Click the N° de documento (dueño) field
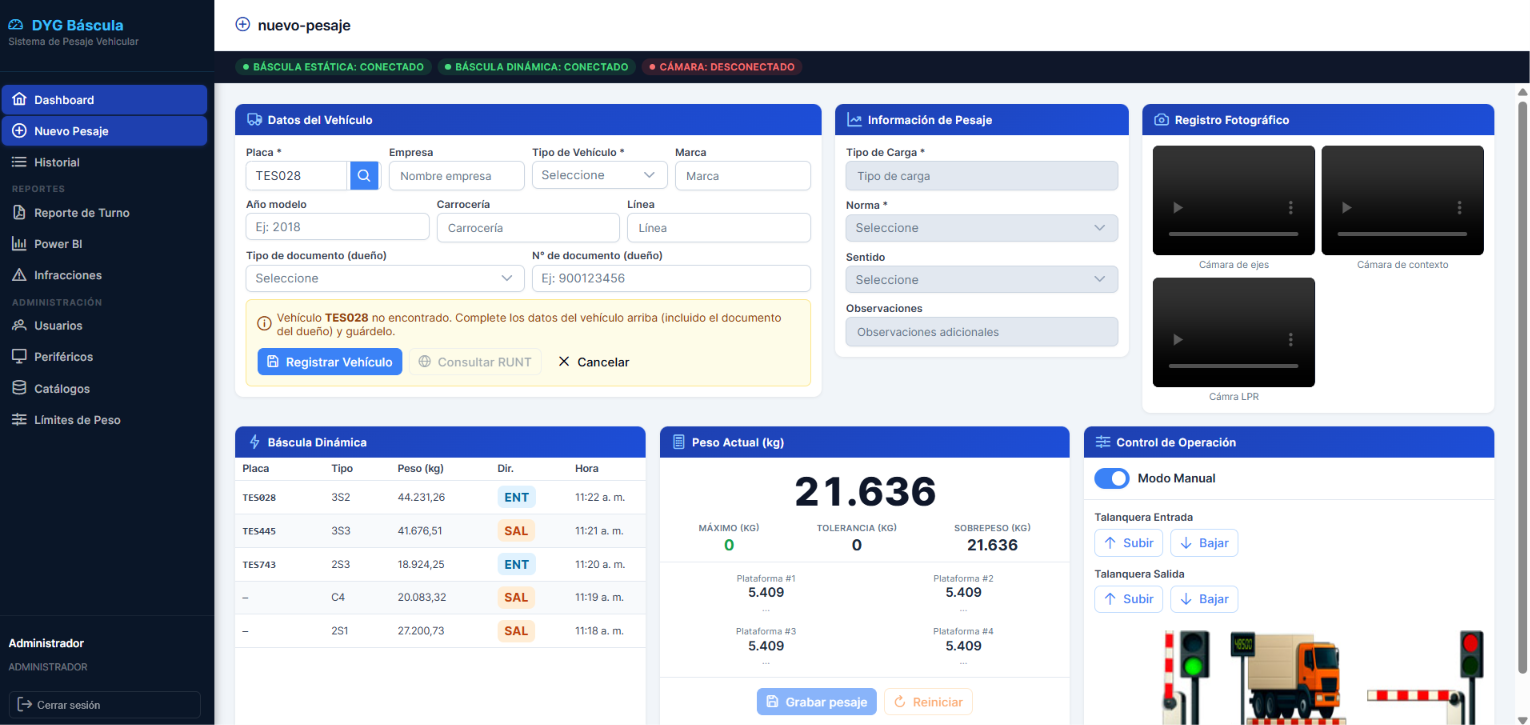Screen dimensions: 1530x725 [x=671, y=278]
